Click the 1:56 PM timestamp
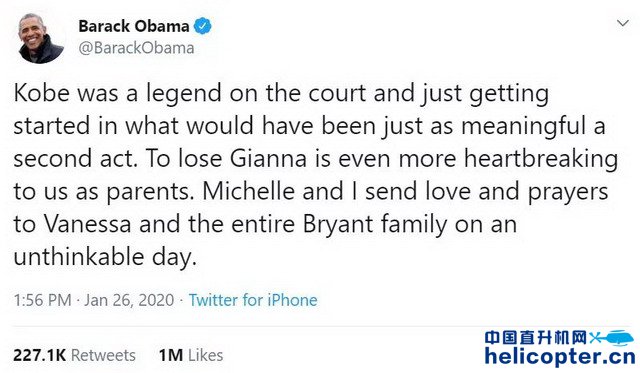640x373 pixels. click(x=42, y=300)
